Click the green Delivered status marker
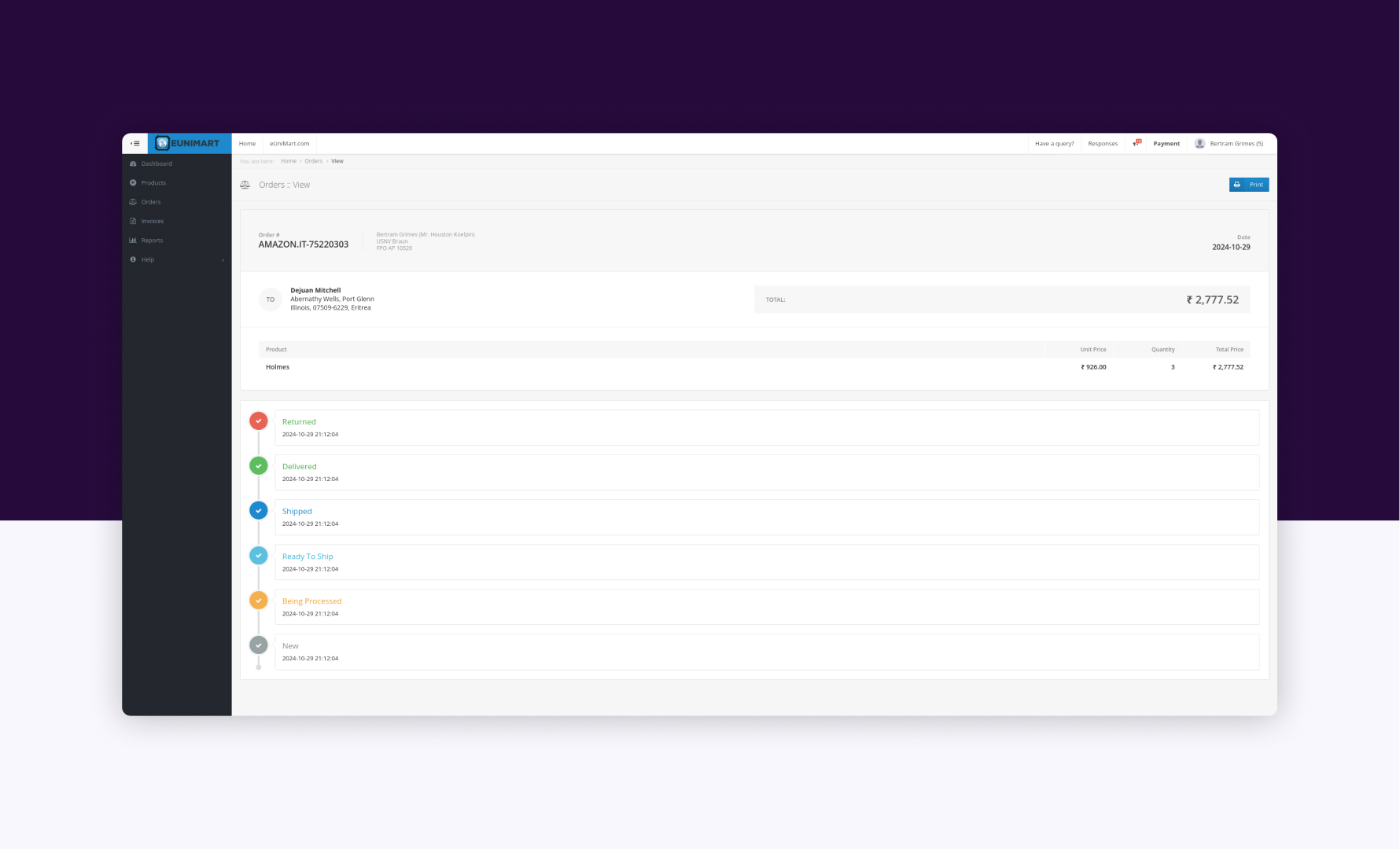This screenshot has height=849, width=1400. tap(259, 466)
